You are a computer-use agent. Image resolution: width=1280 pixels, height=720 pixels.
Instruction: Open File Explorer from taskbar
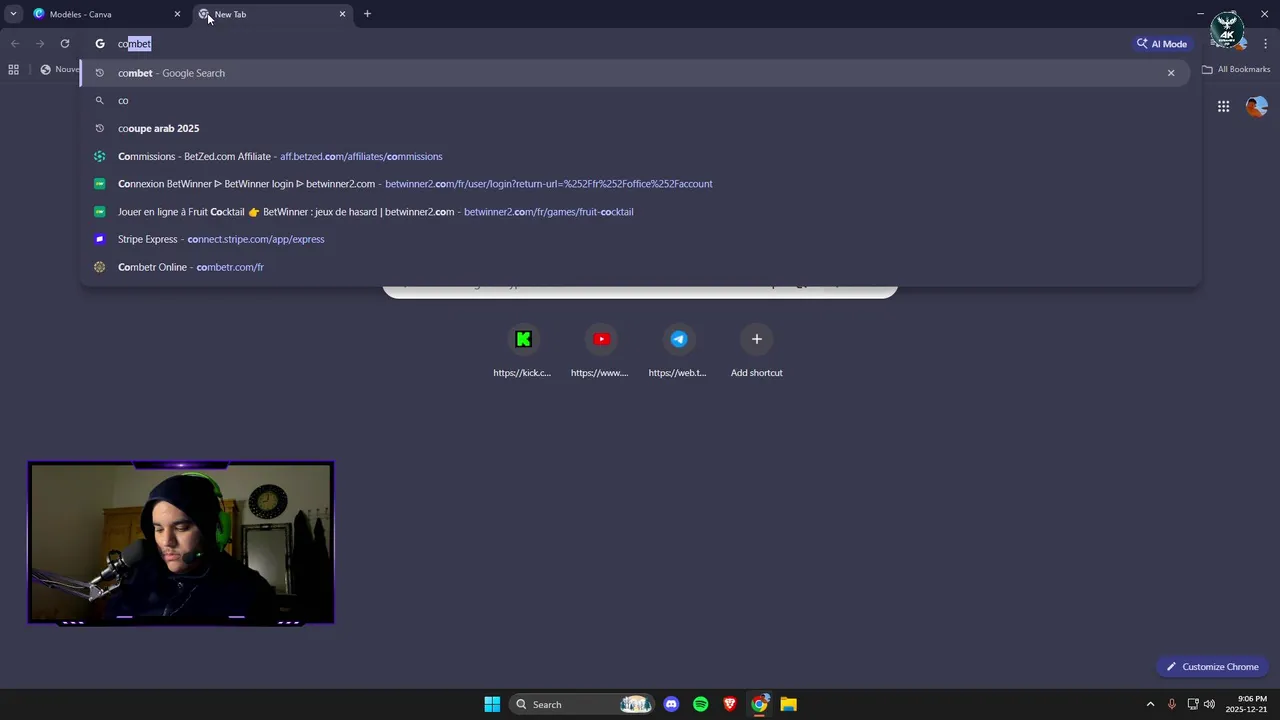[x=789, y=704]
